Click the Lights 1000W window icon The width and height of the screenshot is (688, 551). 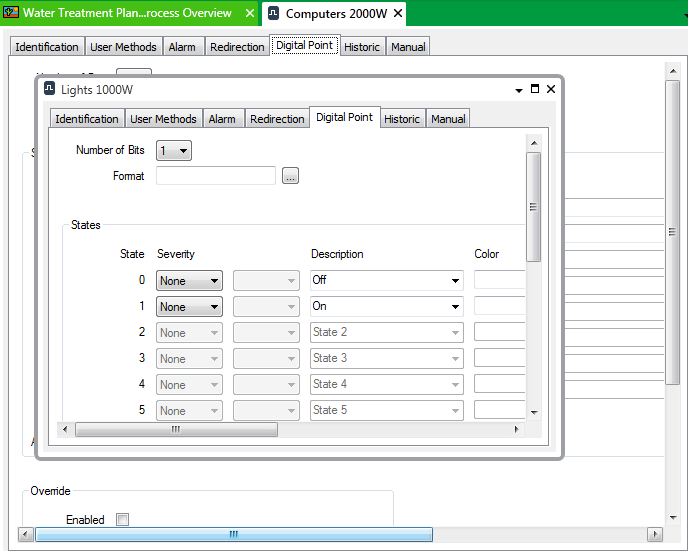tap(49, 89)
